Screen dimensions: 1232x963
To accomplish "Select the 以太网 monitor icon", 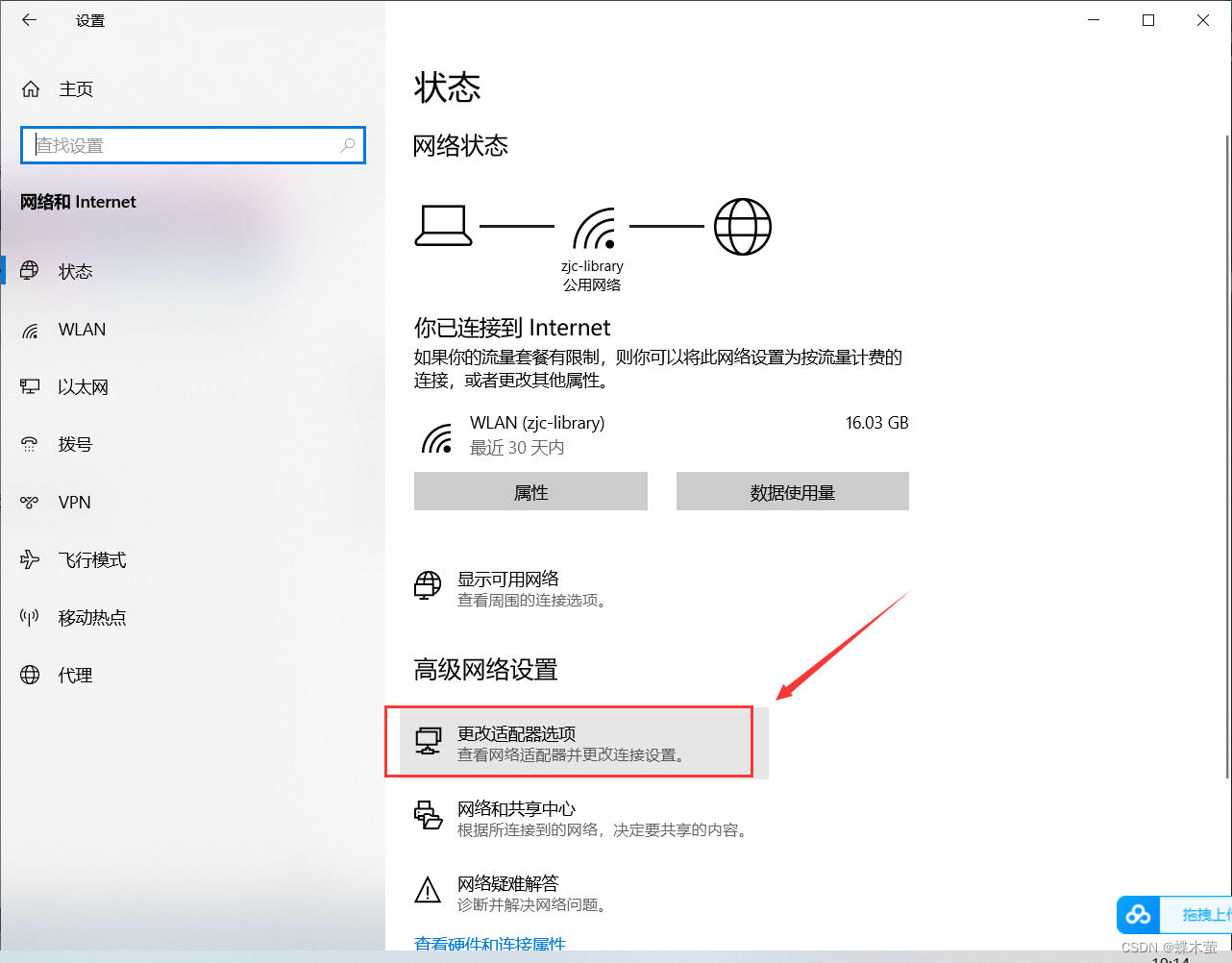I will pyautogui.click(x=30, y=387).
